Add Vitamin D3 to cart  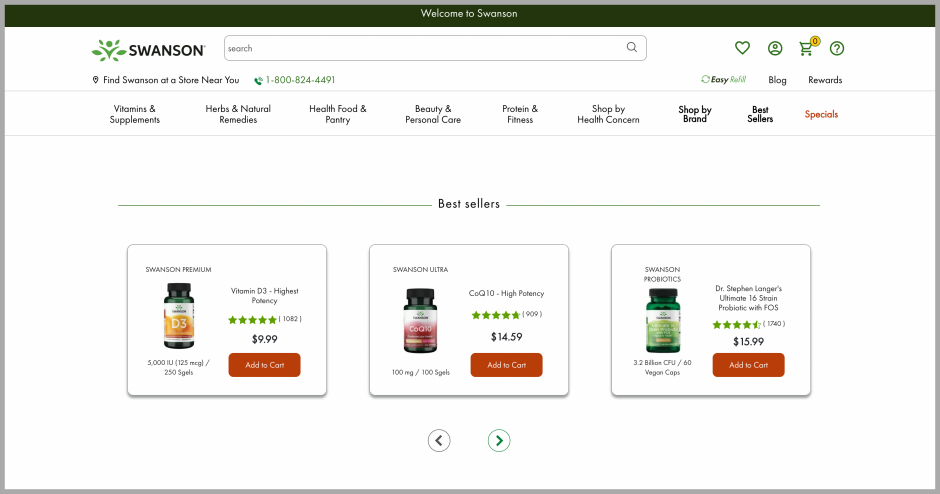[x=264, y=365]
